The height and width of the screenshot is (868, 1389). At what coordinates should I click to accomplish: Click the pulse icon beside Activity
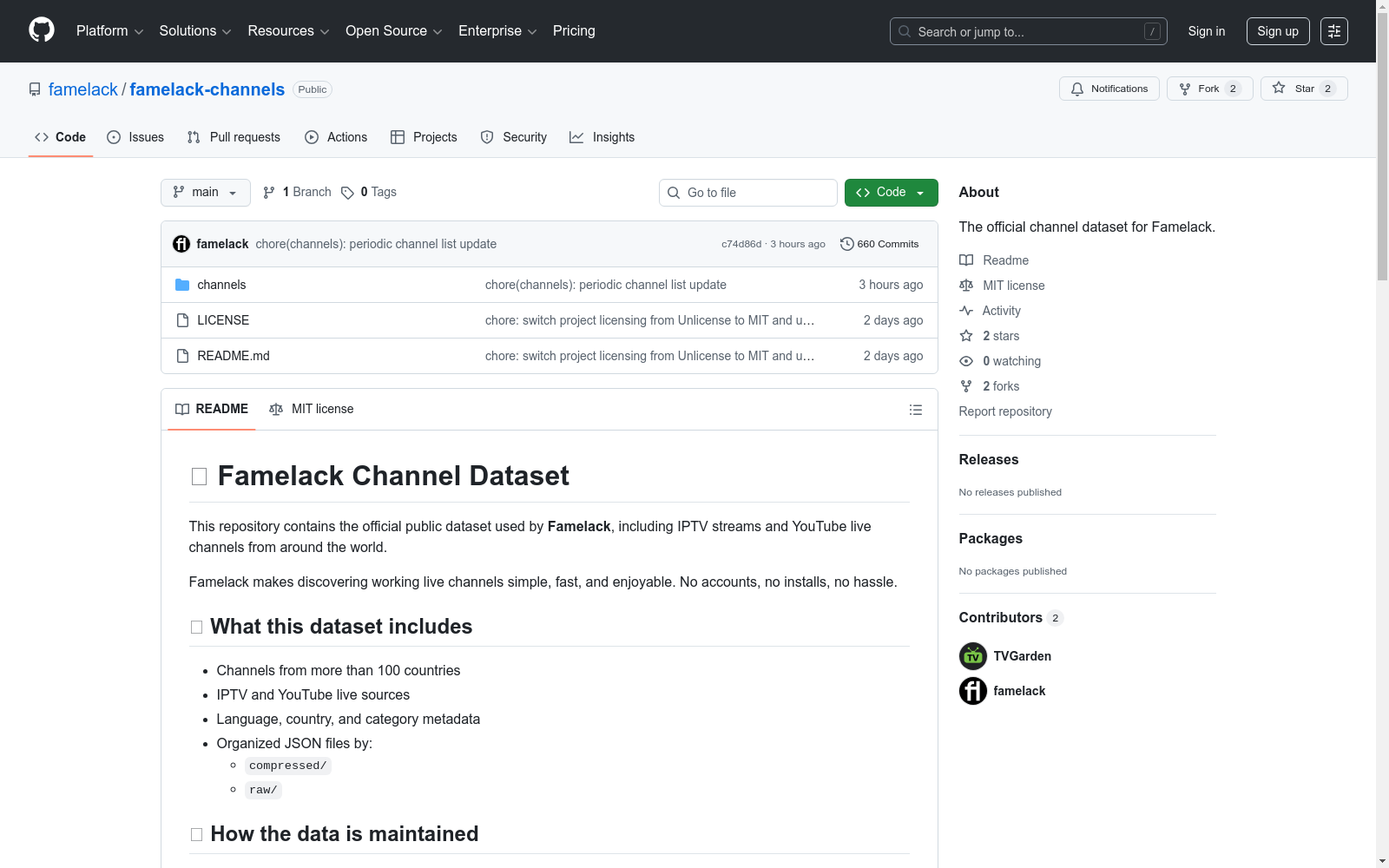[x=966, y=311]
